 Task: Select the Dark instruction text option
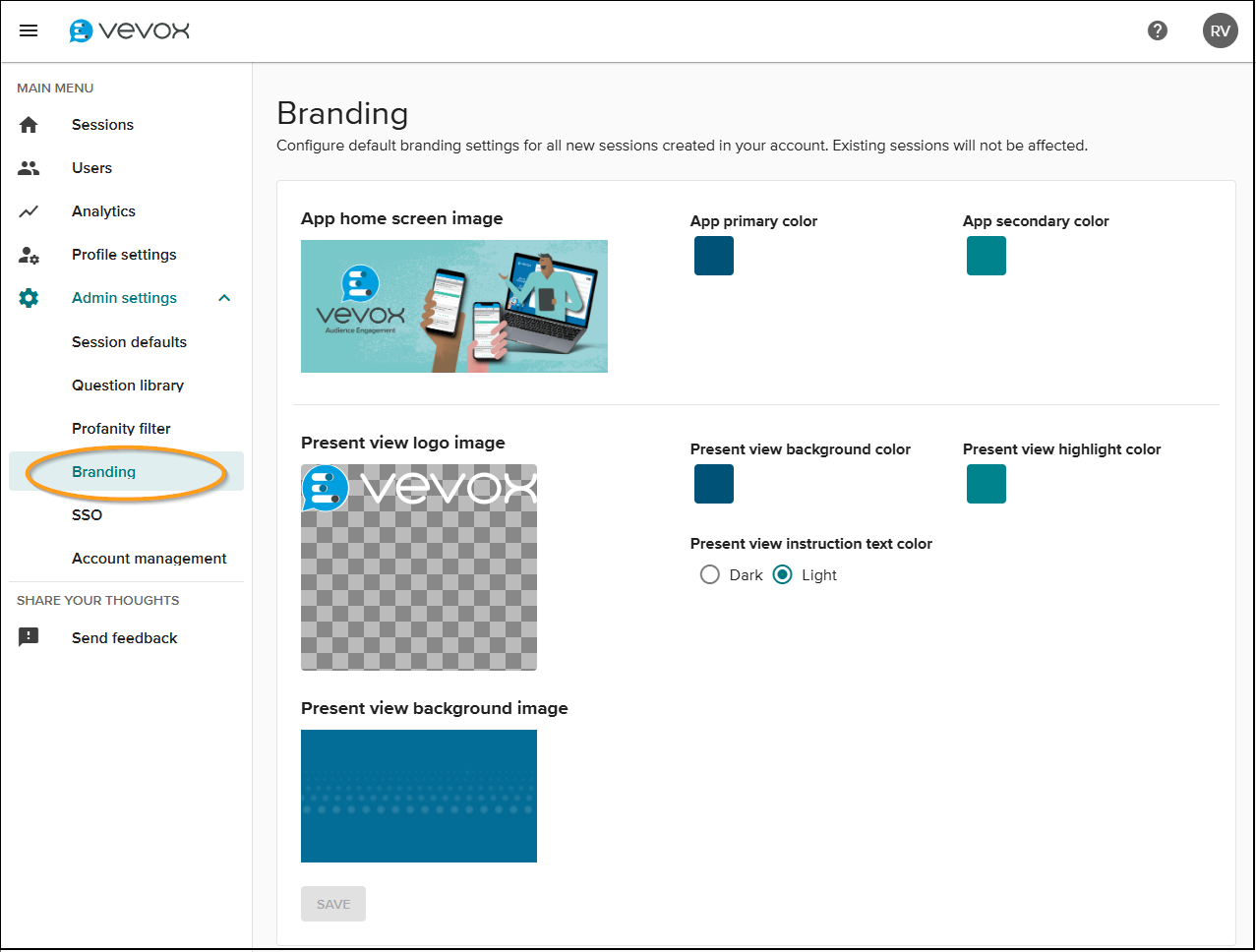pos(710,575)
